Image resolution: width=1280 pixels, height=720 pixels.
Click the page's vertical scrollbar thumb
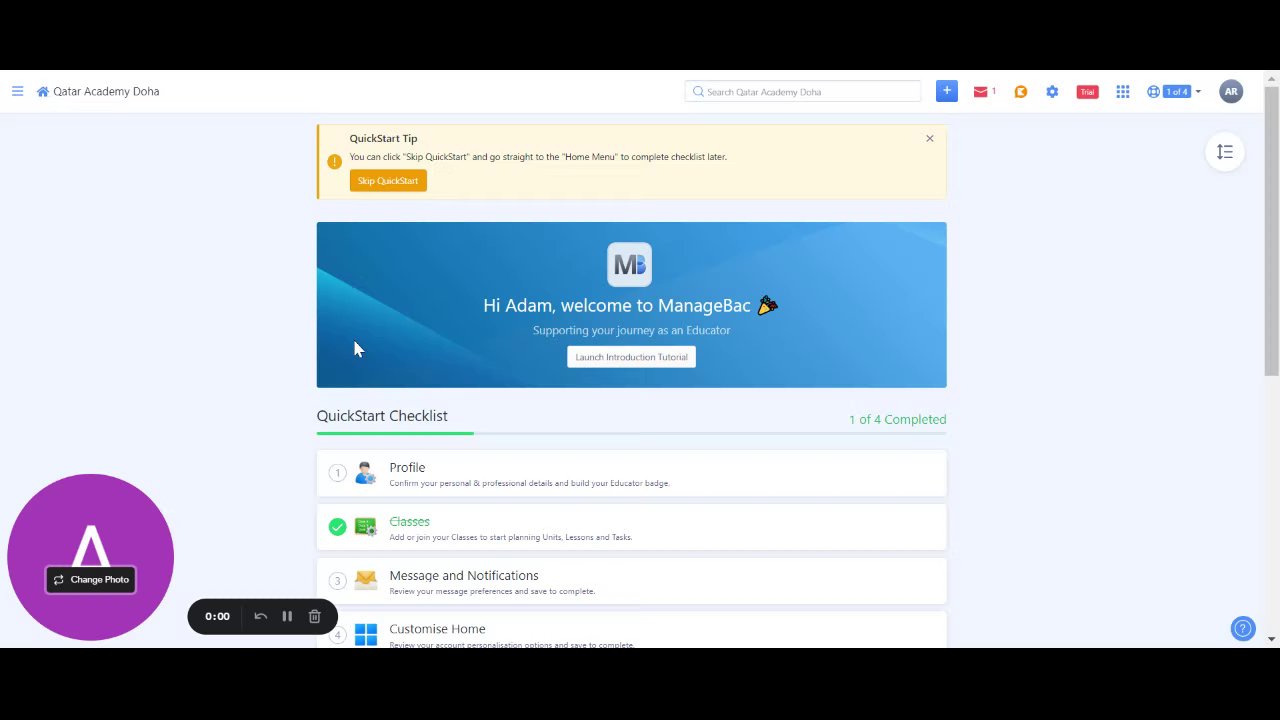coord(1272,232)
